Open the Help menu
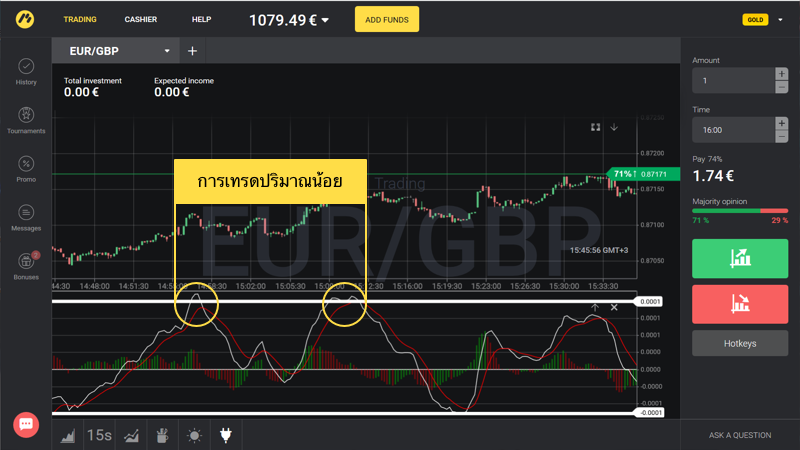The height and width of the screenshot is (450, 800). 201,19
